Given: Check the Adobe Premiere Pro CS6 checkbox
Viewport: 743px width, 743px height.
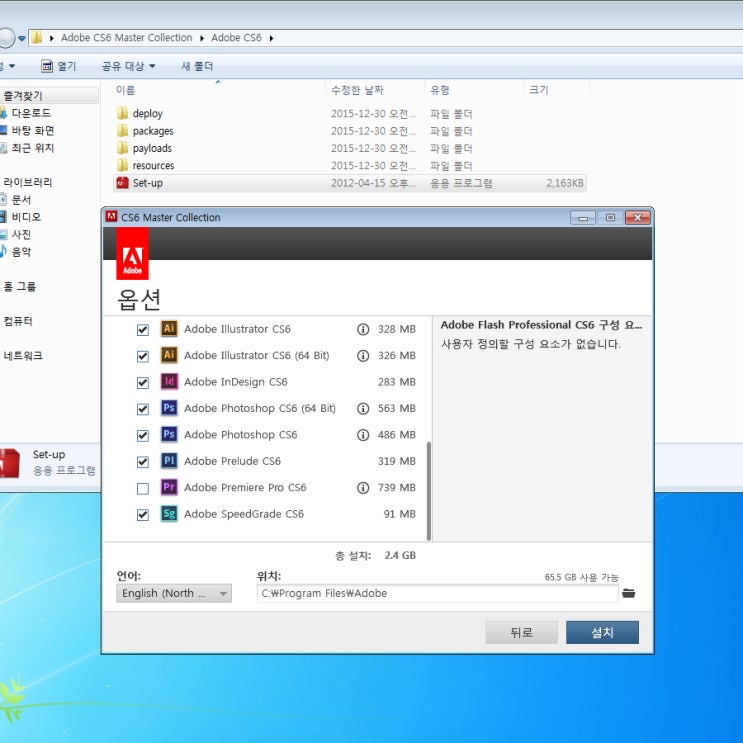Looking at the screenshot, I should click(143, 489).
